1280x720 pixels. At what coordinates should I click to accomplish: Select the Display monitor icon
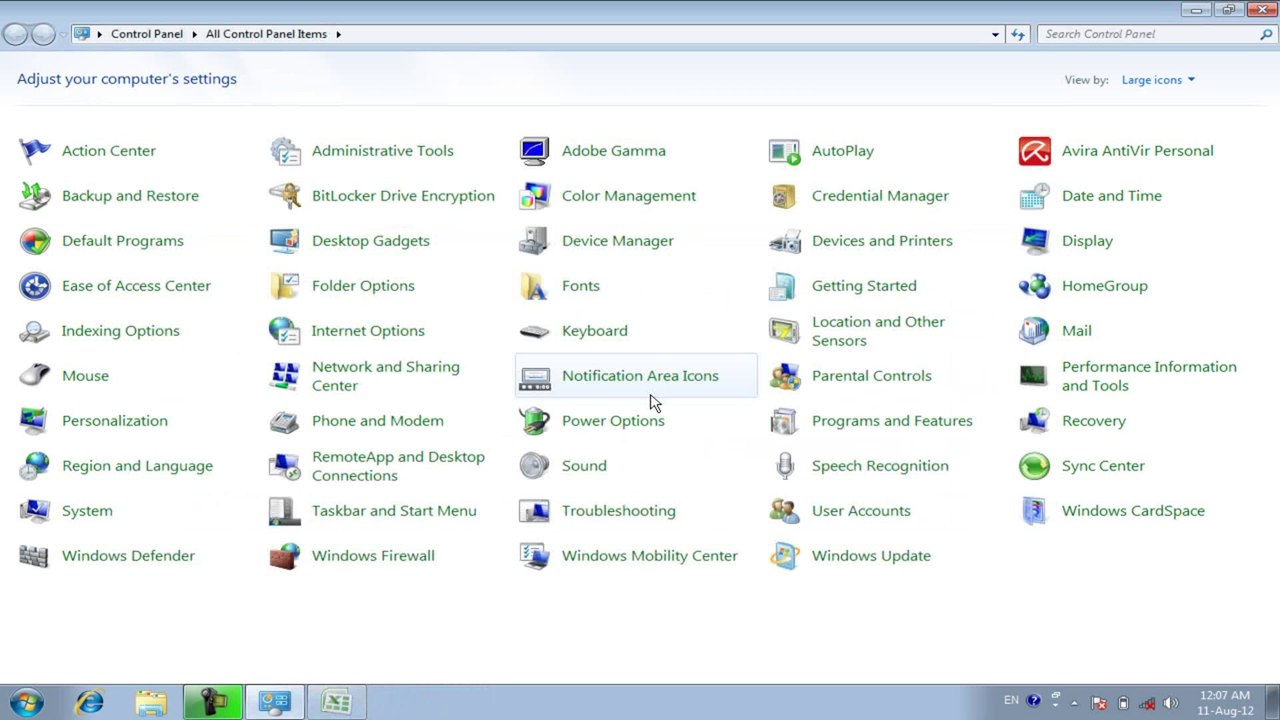pos(1035,241)
